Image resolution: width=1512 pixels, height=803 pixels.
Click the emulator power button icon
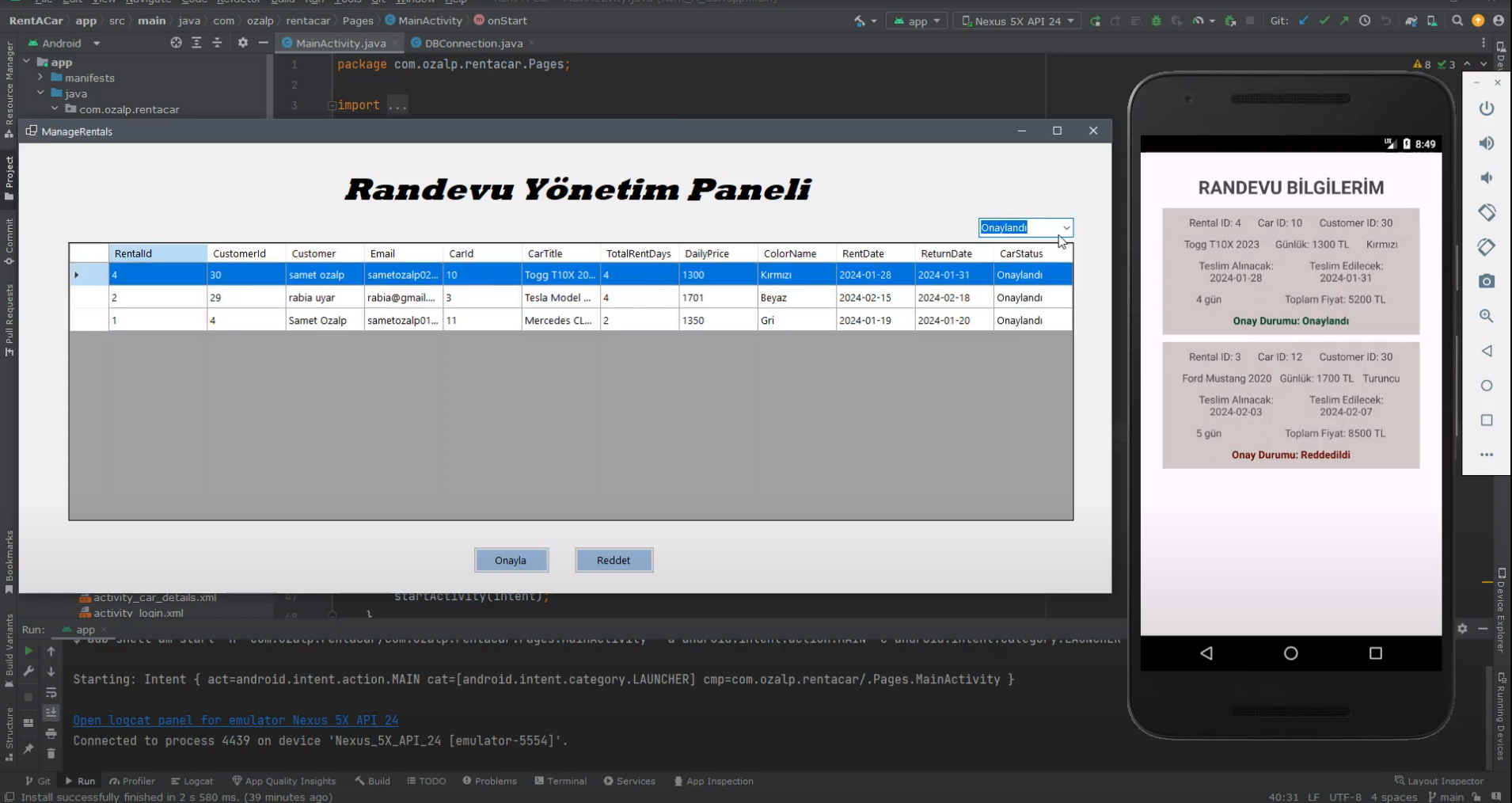(x=1486, y=108)
